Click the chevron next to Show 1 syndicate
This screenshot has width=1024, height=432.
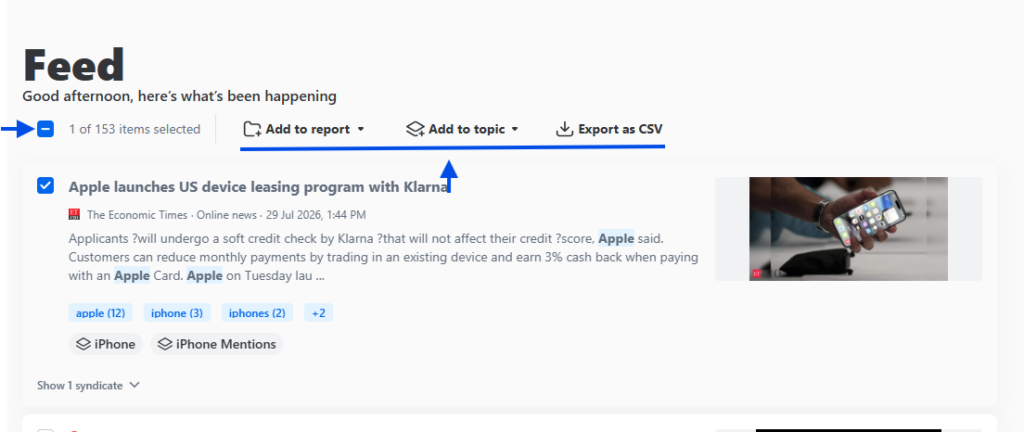coord(134,385)
